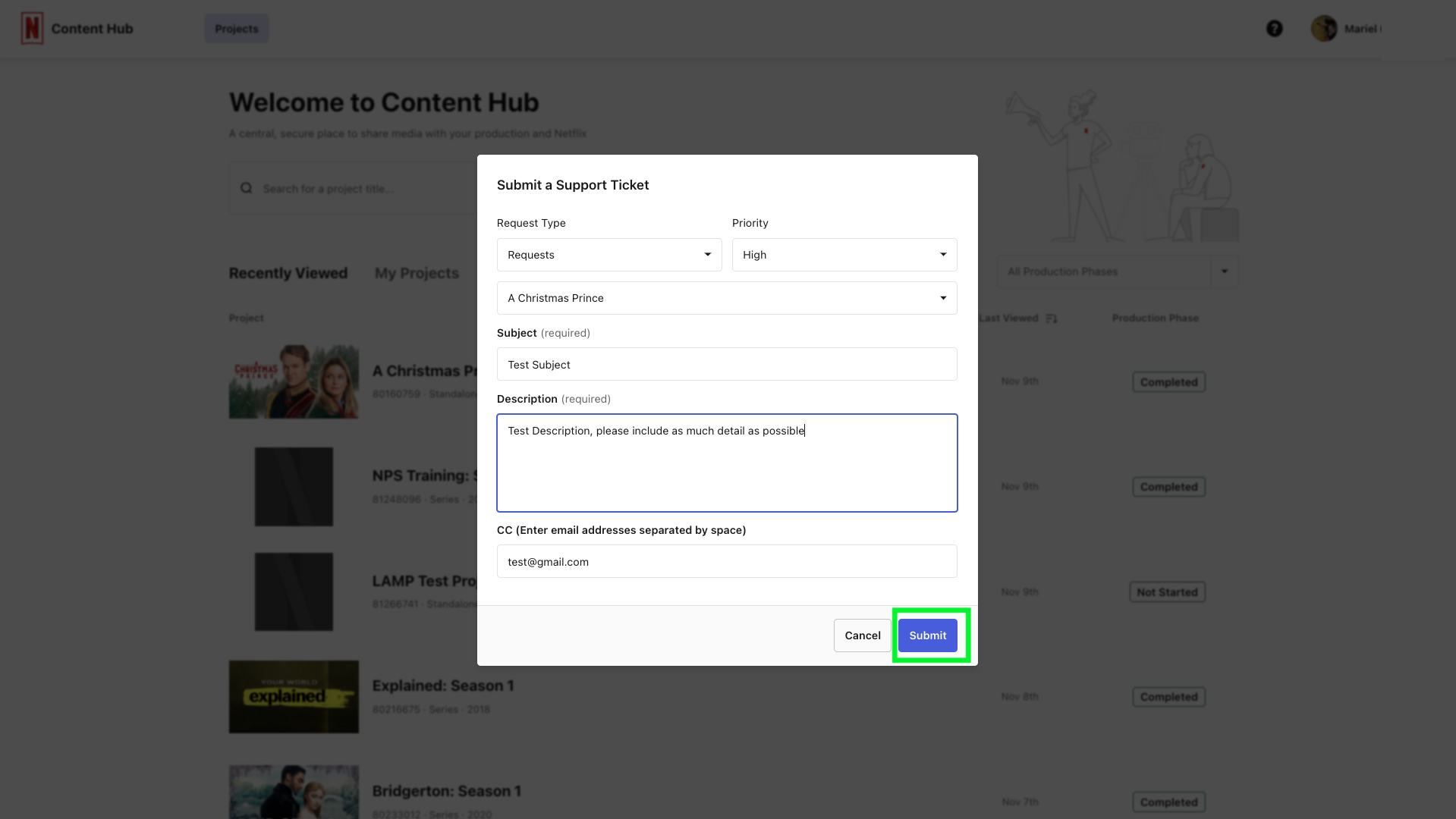
Task: Click the Completed badge for A Christmas Prince
Action: (1168, 382)
